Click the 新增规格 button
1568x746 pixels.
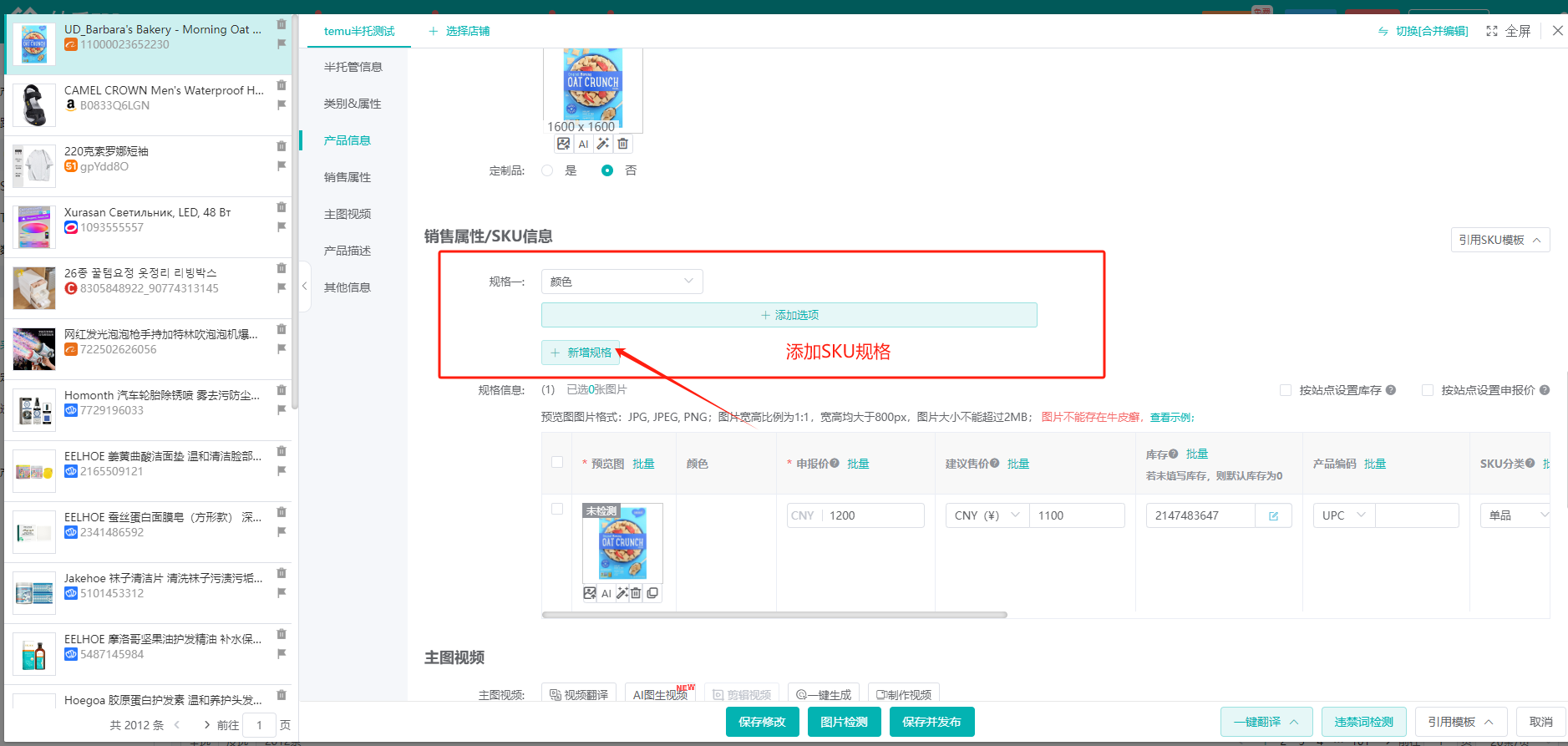pyautogui.click(x=581, y=353)
